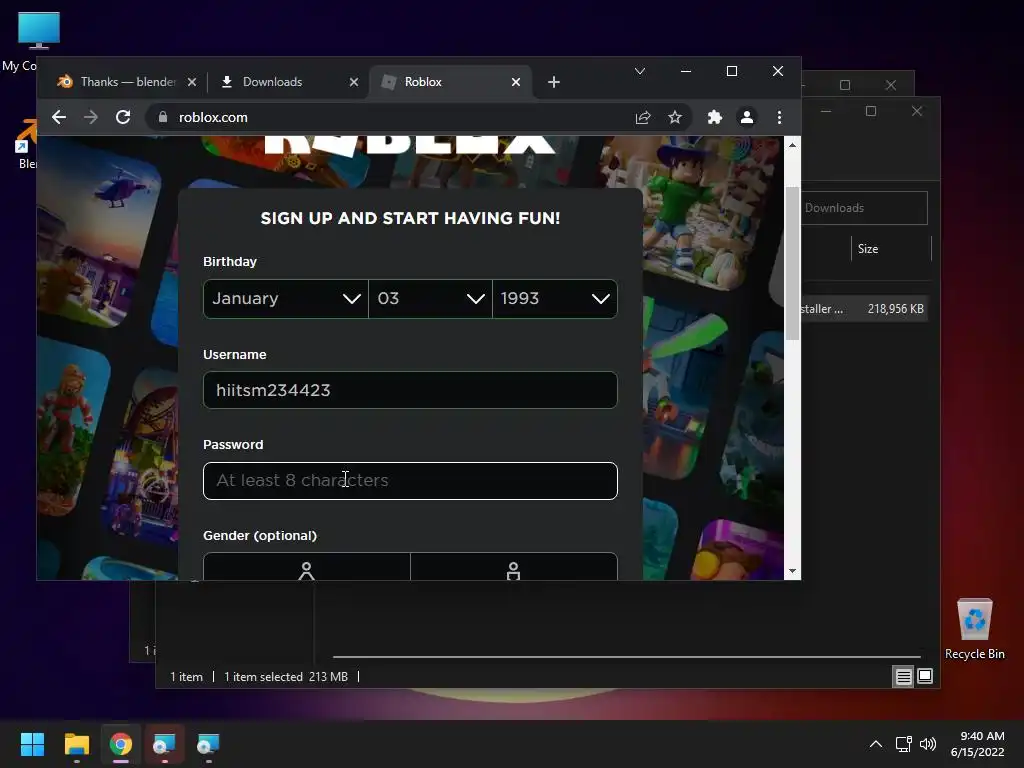Open the birthday month dropdown January

pyautogui.click(x=286, y=299)
